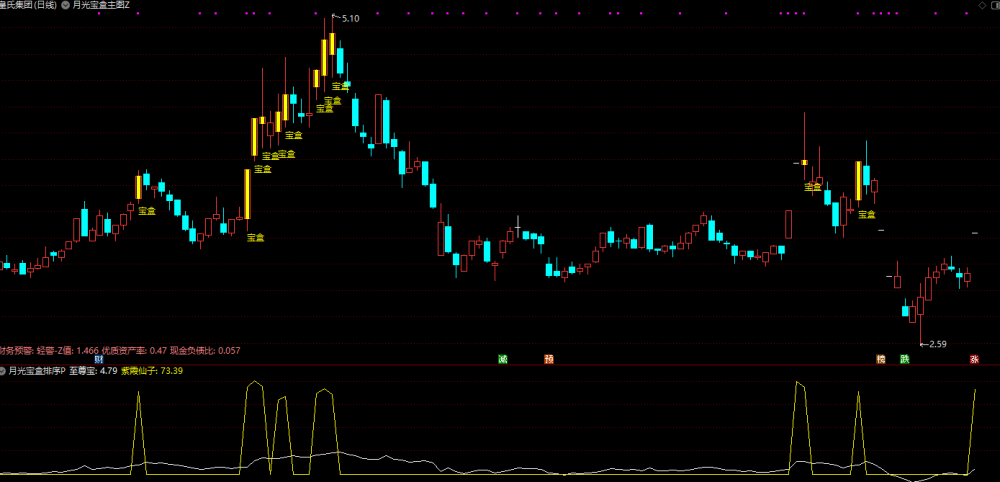Select the 月光宝盒主图Z indicator name
The image size is (1000, 482).
101,5
